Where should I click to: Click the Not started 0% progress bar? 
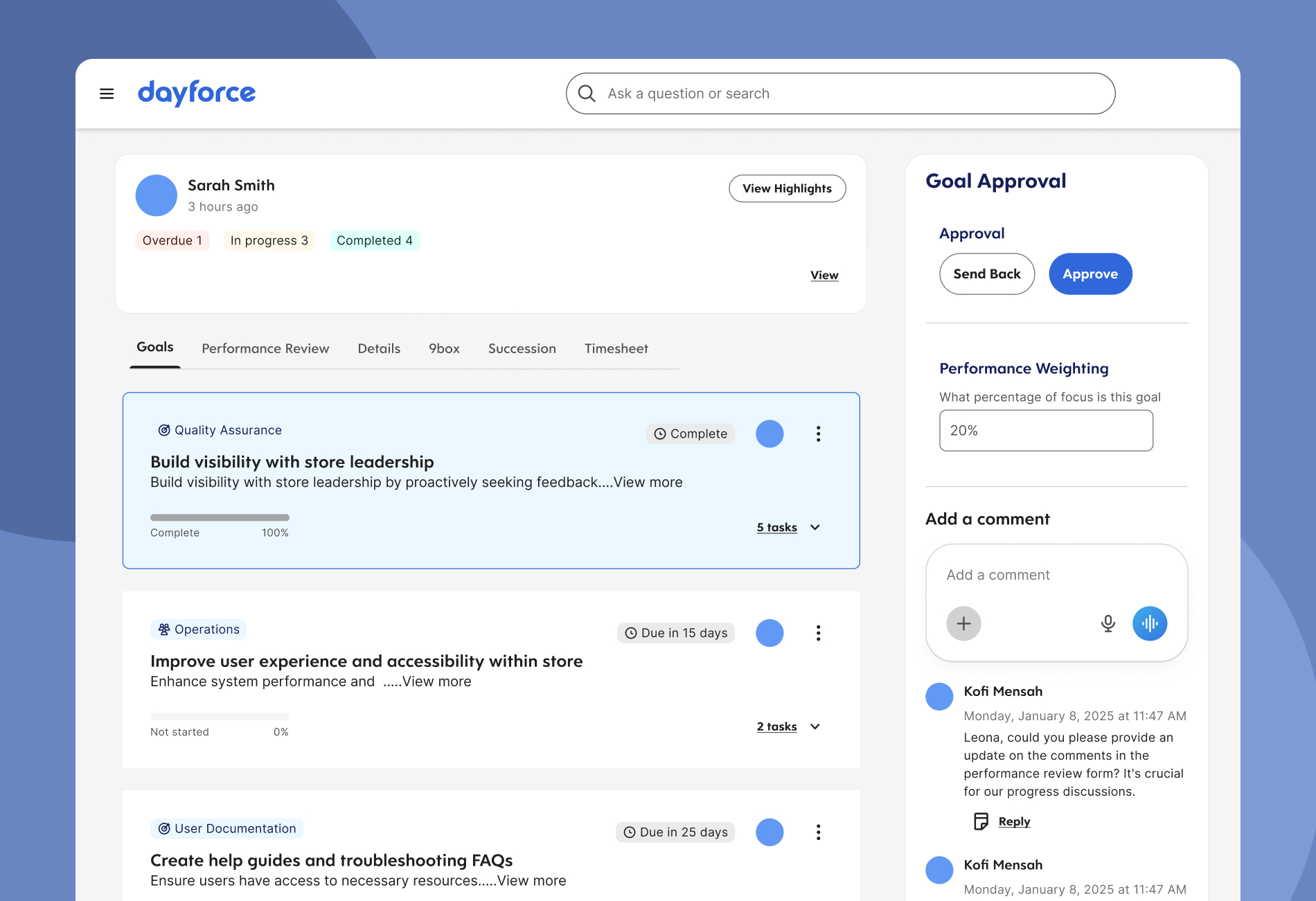click(220, 717)
